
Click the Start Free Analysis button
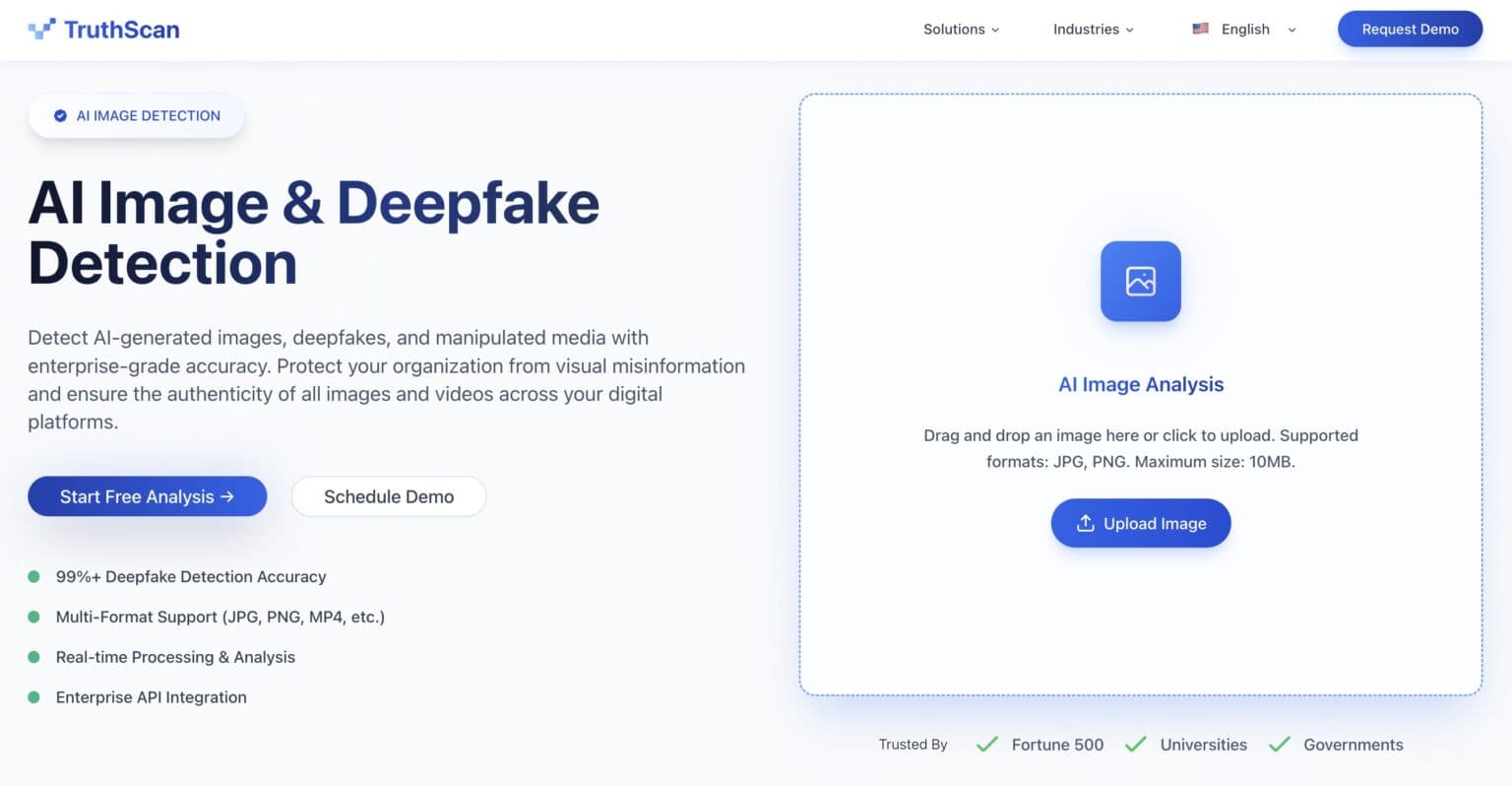click(147, 496)
